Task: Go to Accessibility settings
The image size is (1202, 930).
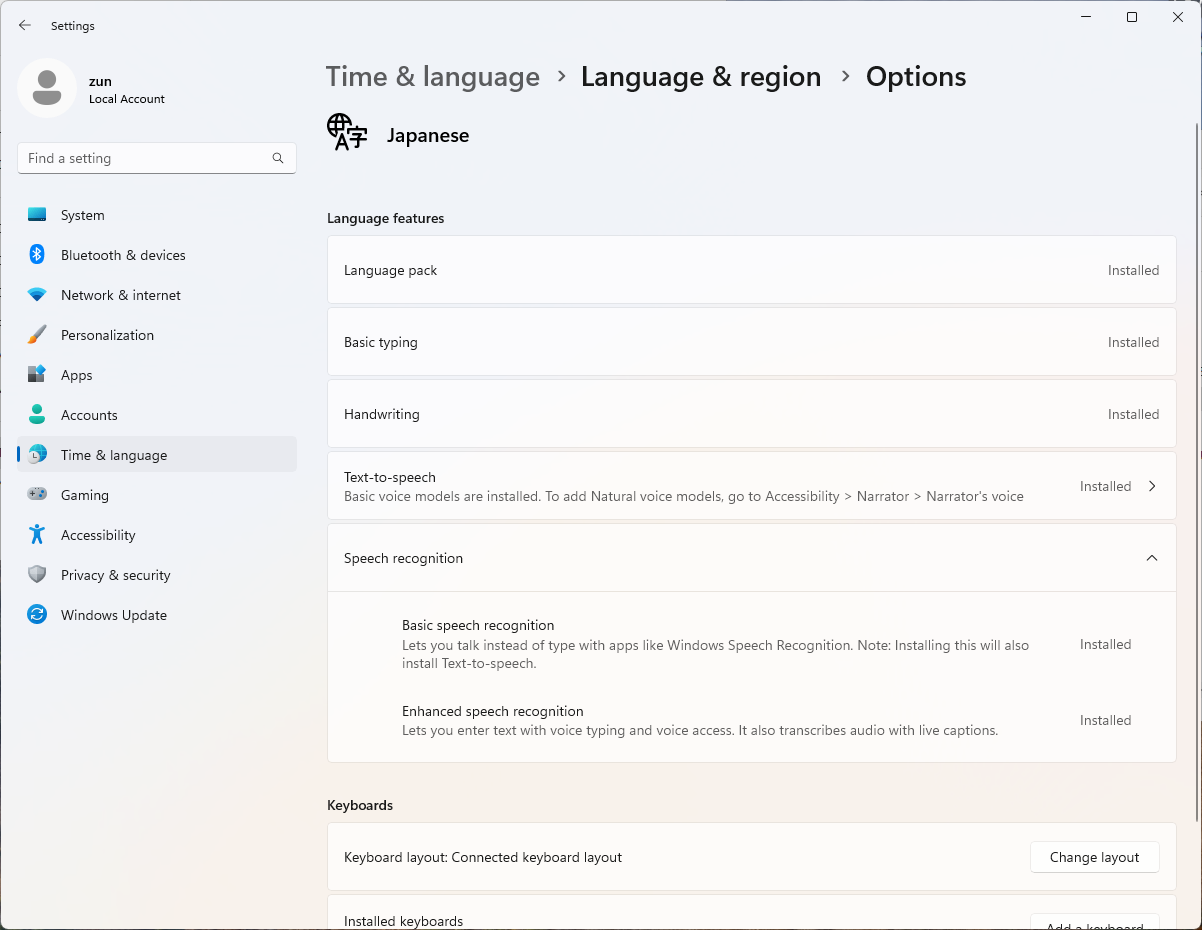Action: (157, 535)
